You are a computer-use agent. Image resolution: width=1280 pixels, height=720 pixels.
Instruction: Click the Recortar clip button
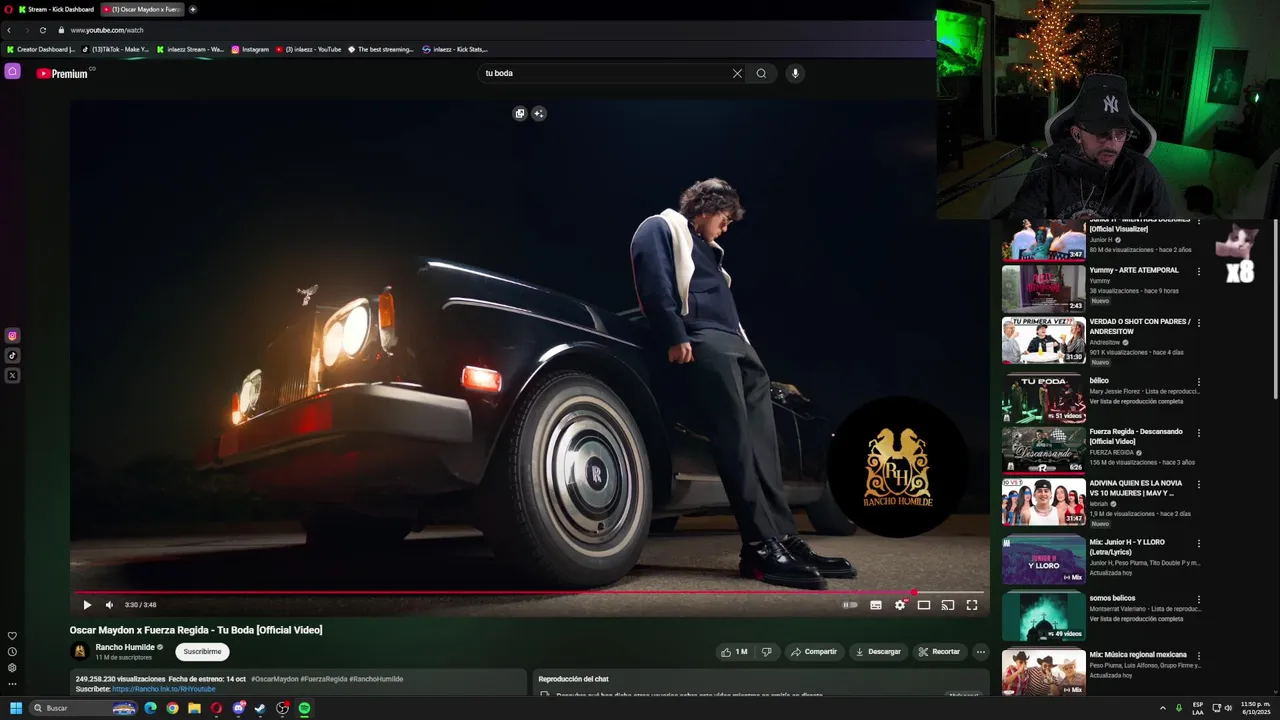939,652
